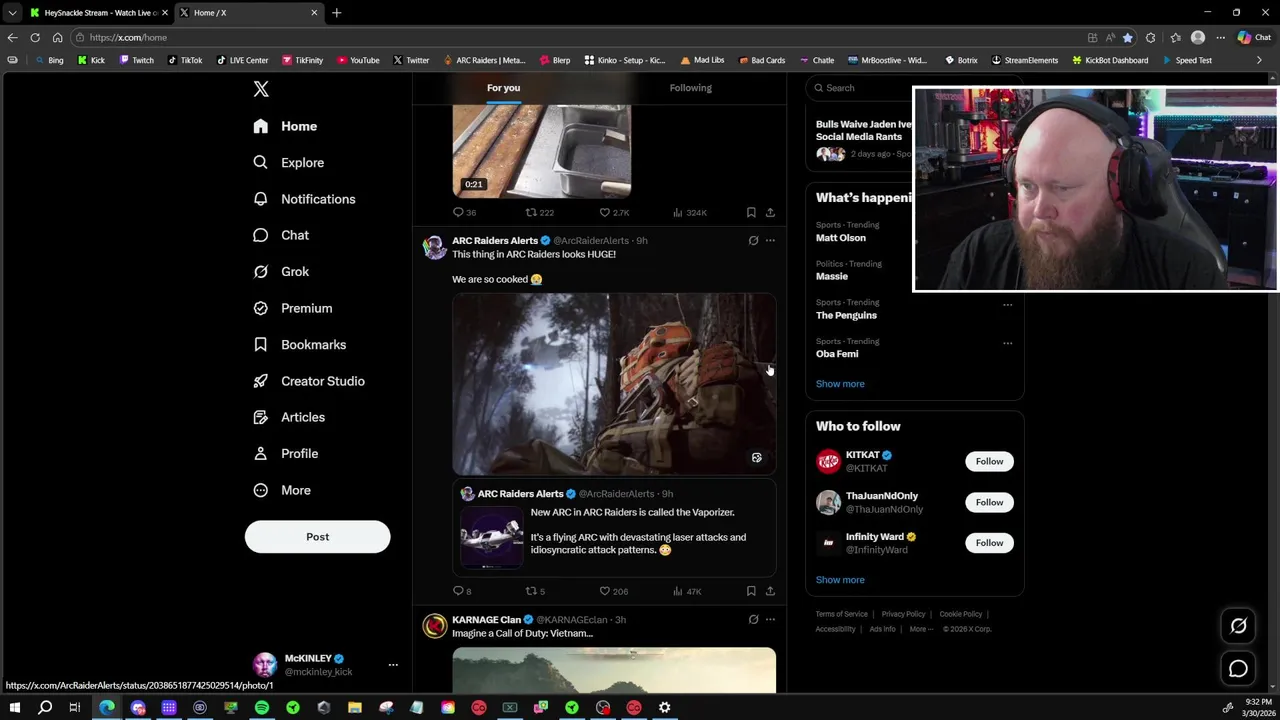Expand the More menu in sidebar
The height and width of the screenshot is (720, 1280).
[x=281, y=490]
